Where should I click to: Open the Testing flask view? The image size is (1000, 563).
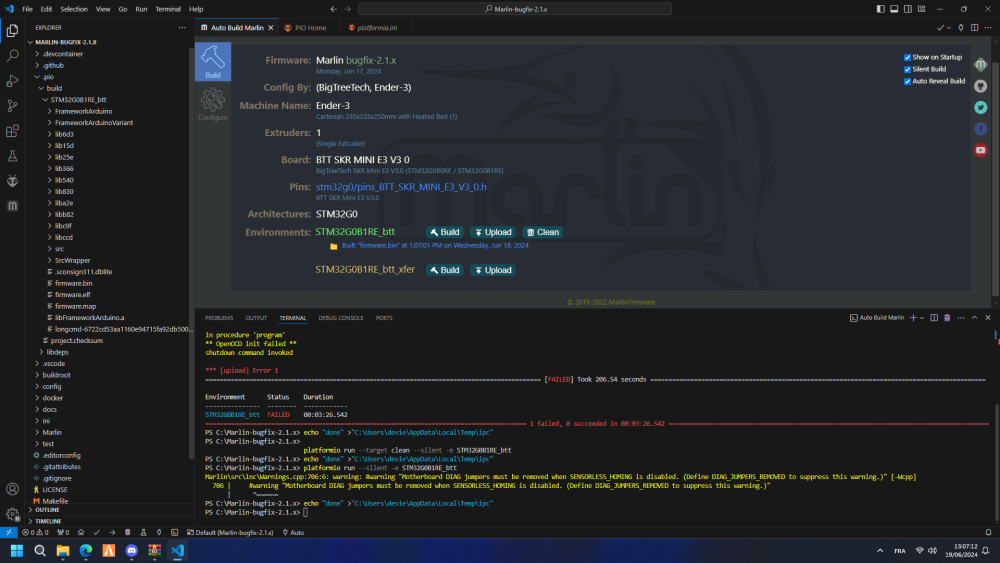(x=12, y=156)
